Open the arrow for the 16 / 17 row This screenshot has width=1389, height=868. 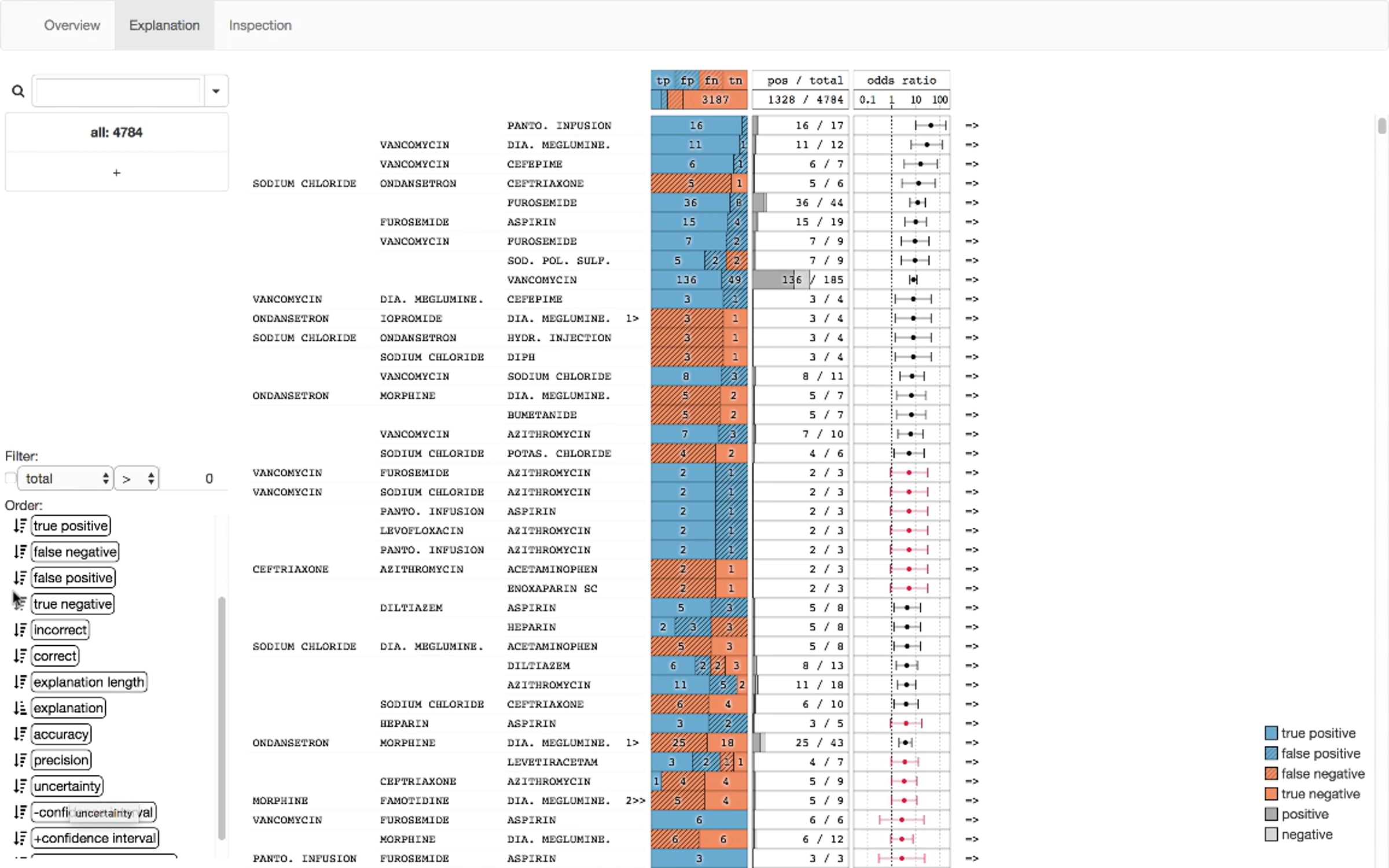972,126
